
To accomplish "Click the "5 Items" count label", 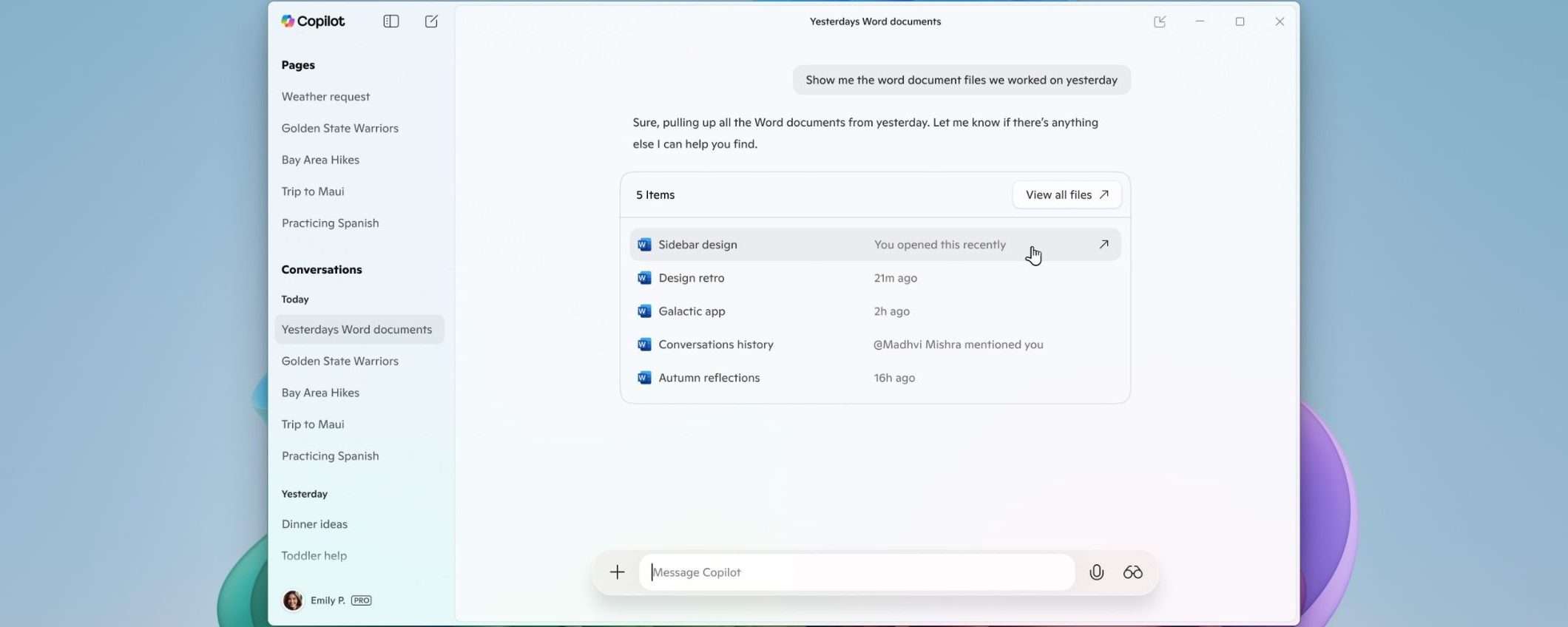I will [x=655, y=195].
